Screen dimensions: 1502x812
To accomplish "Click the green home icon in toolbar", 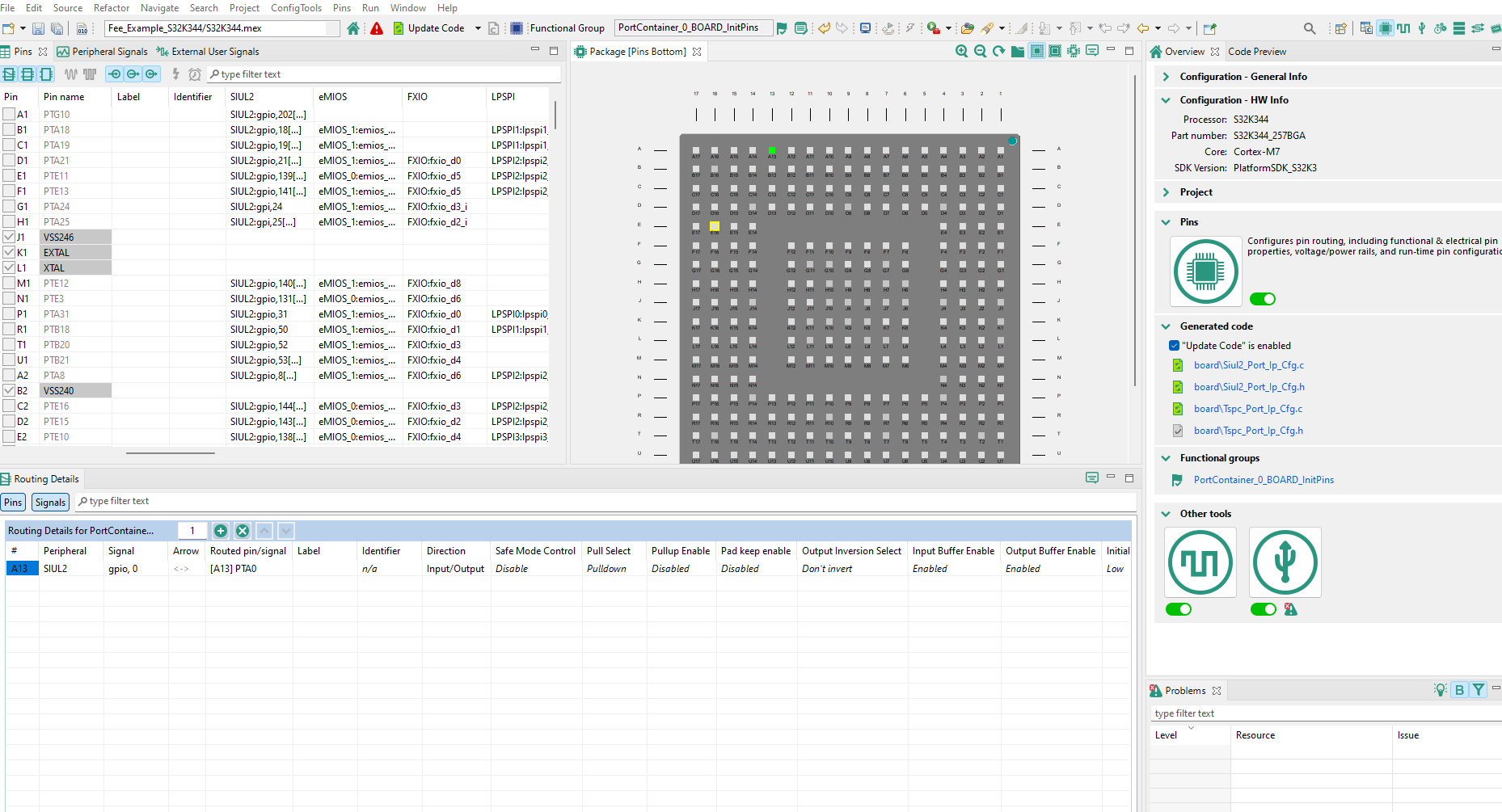I will [353, 28].
